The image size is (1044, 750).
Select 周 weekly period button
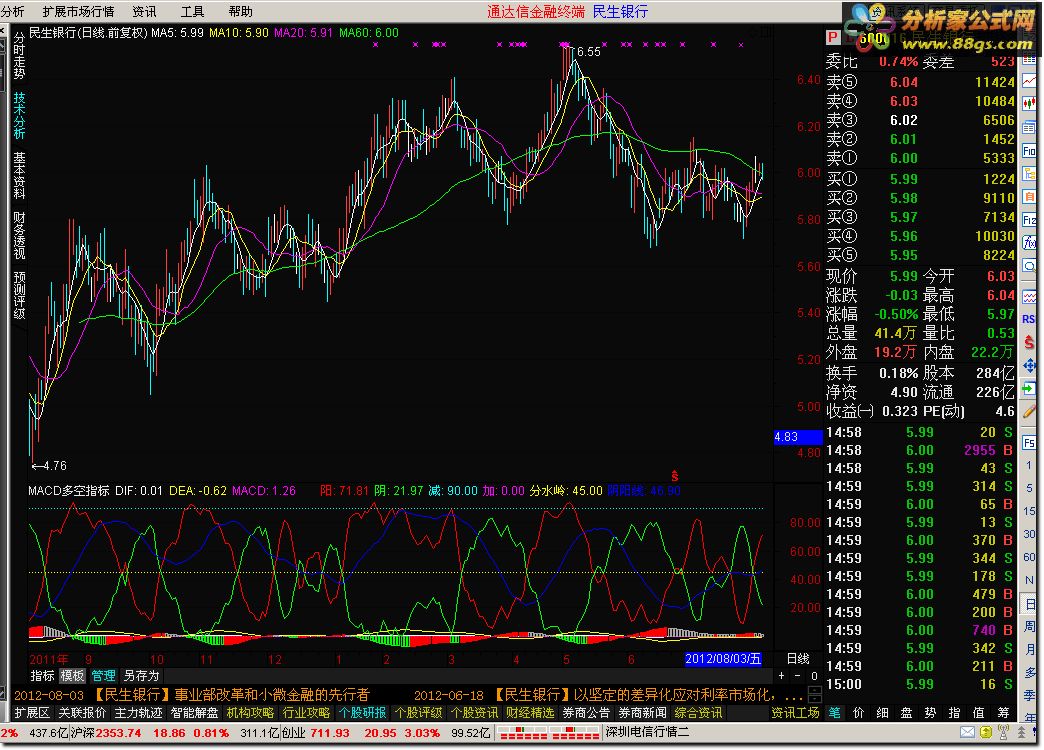pos(1029,627)
